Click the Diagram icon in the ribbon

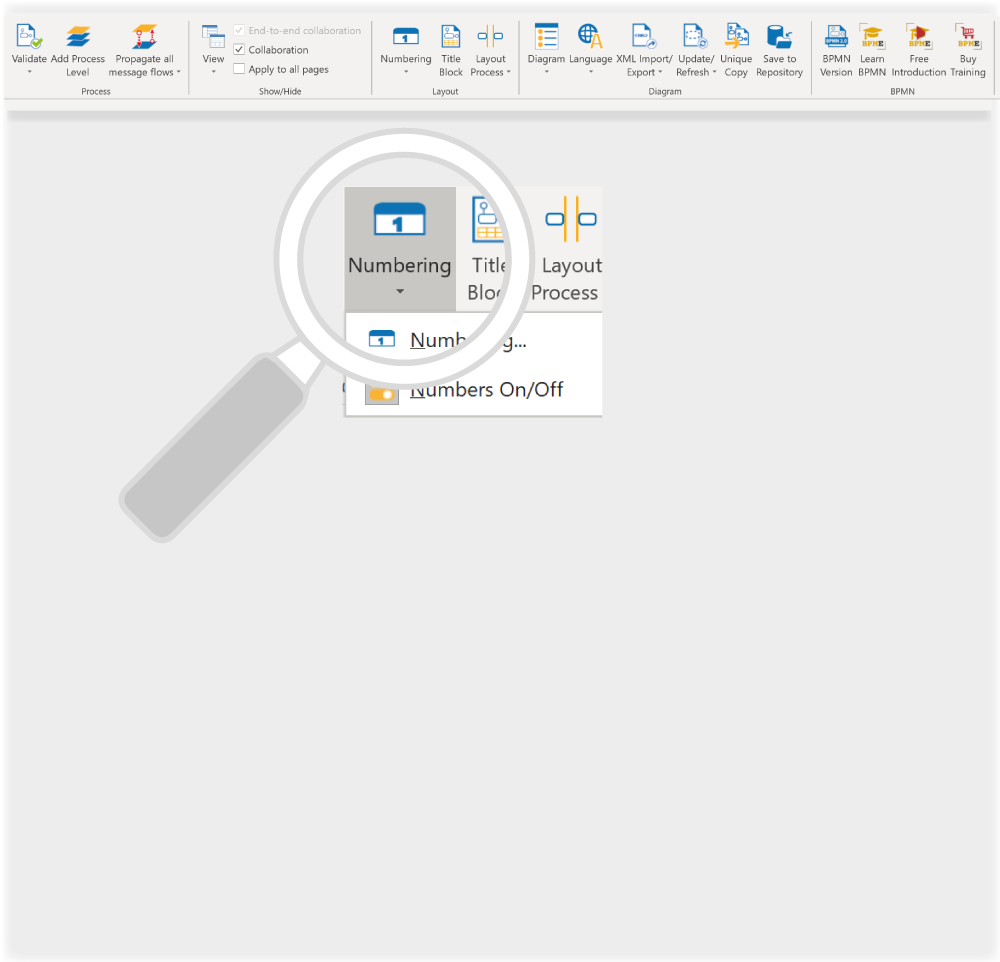[547, 36]
